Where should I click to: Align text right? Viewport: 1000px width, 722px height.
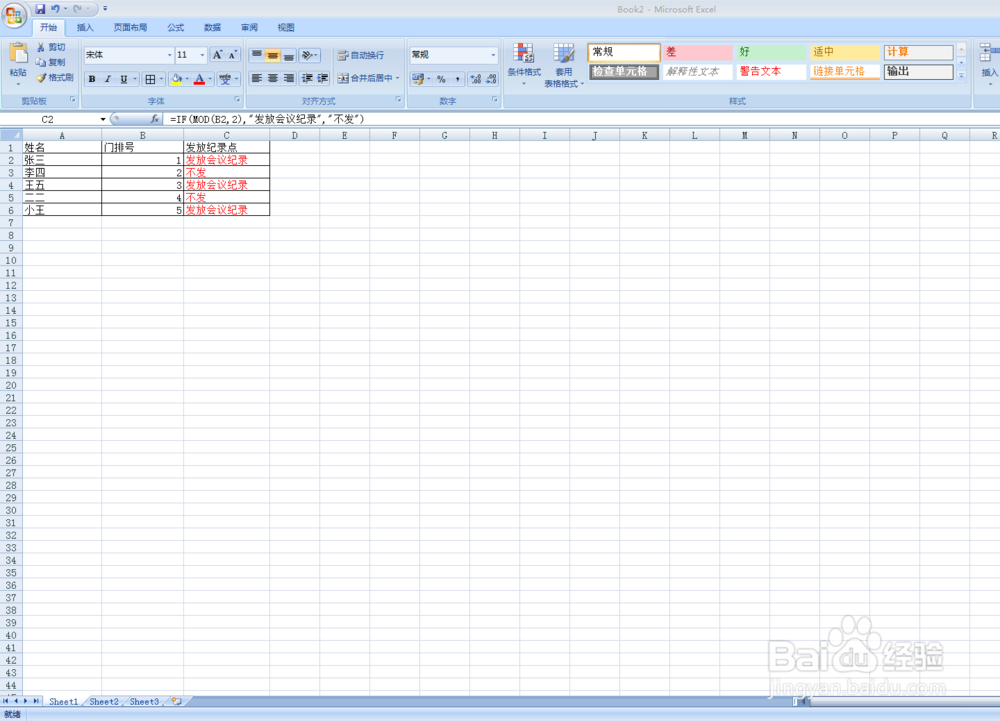288,78
